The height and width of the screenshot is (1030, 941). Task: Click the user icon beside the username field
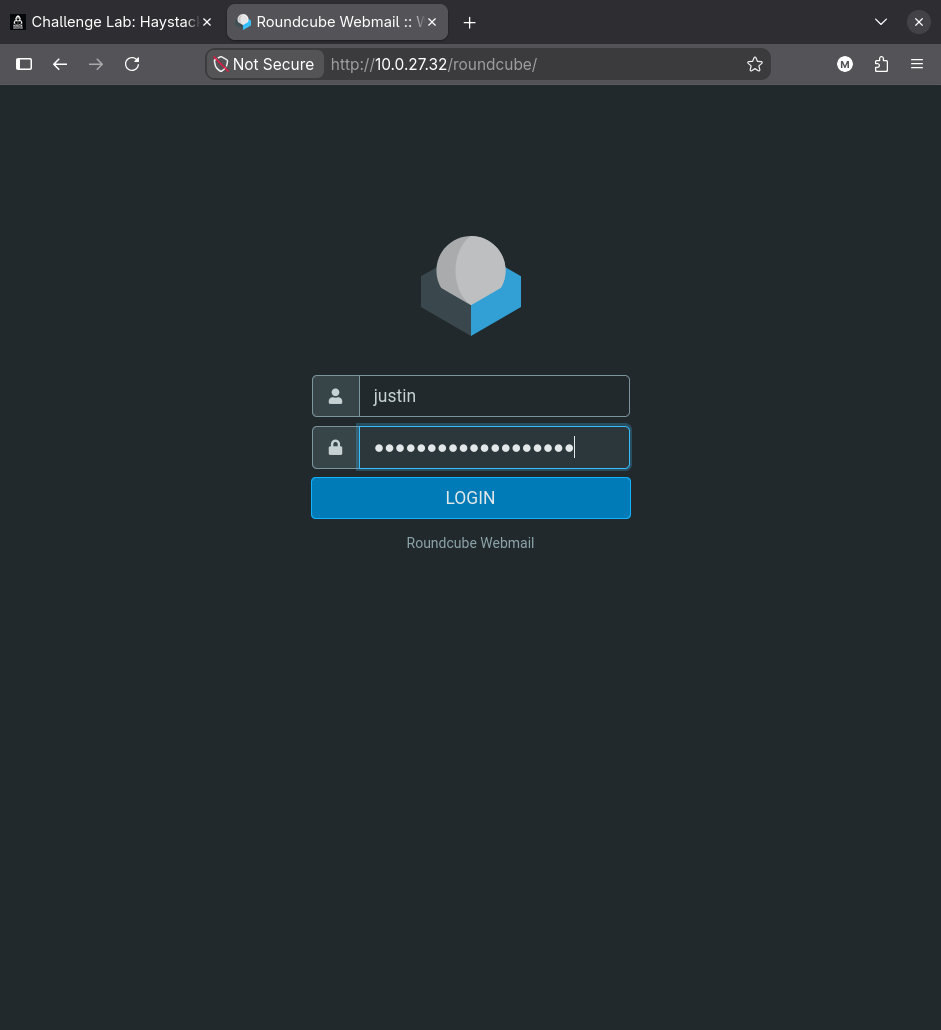point(336,396)
